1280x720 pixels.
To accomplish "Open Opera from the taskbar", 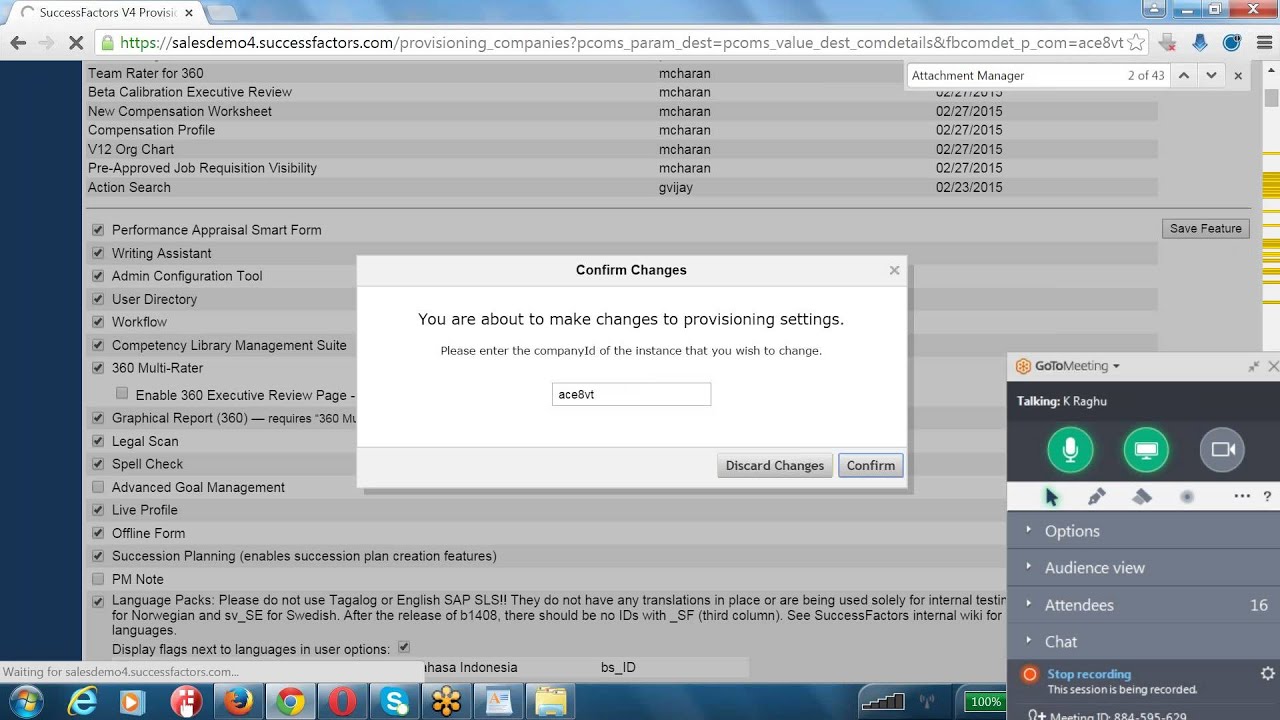I will [x=342, y=701].
